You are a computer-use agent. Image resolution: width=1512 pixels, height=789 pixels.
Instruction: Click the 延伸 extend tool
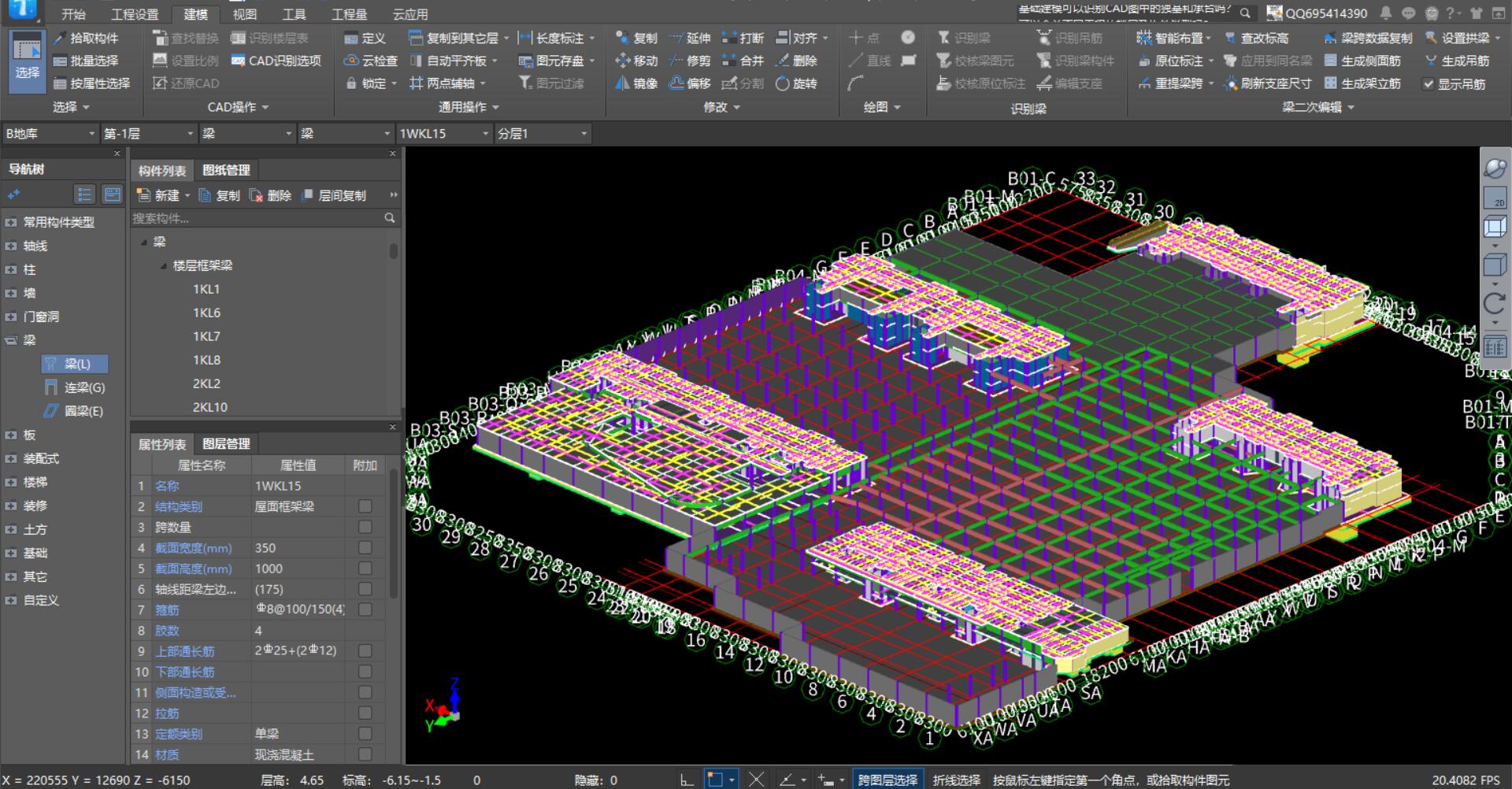pyautogui.click(x=689, y=38)
